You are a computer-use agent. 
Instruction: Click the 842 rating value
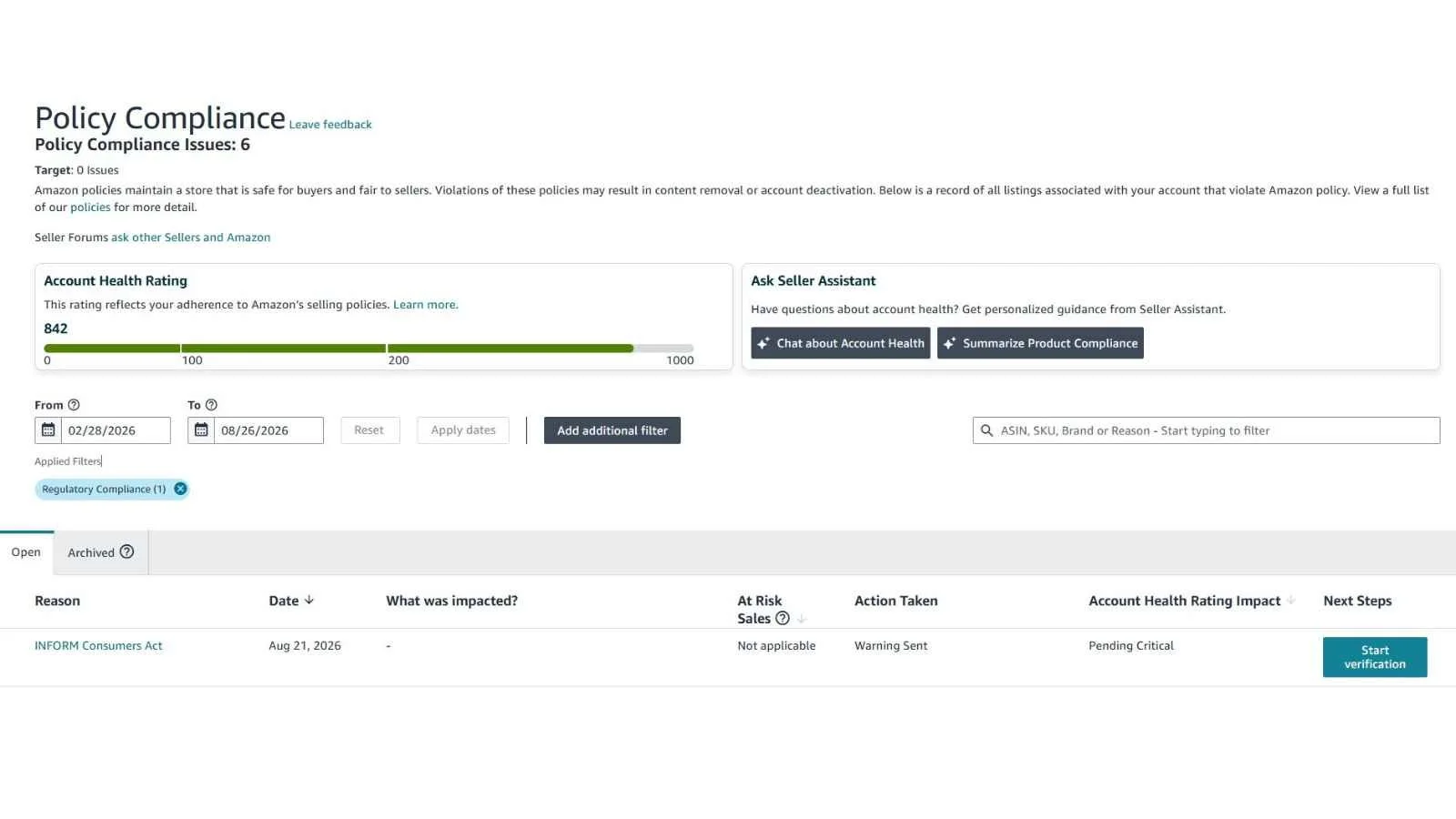coord(56,329)
